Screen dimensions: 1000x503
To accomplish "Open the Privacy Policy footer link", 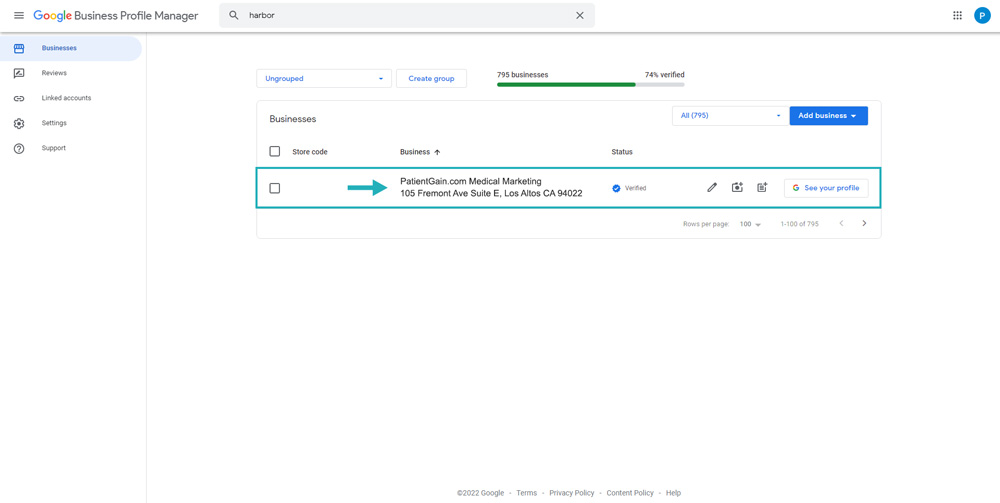I will click(571, 493).
